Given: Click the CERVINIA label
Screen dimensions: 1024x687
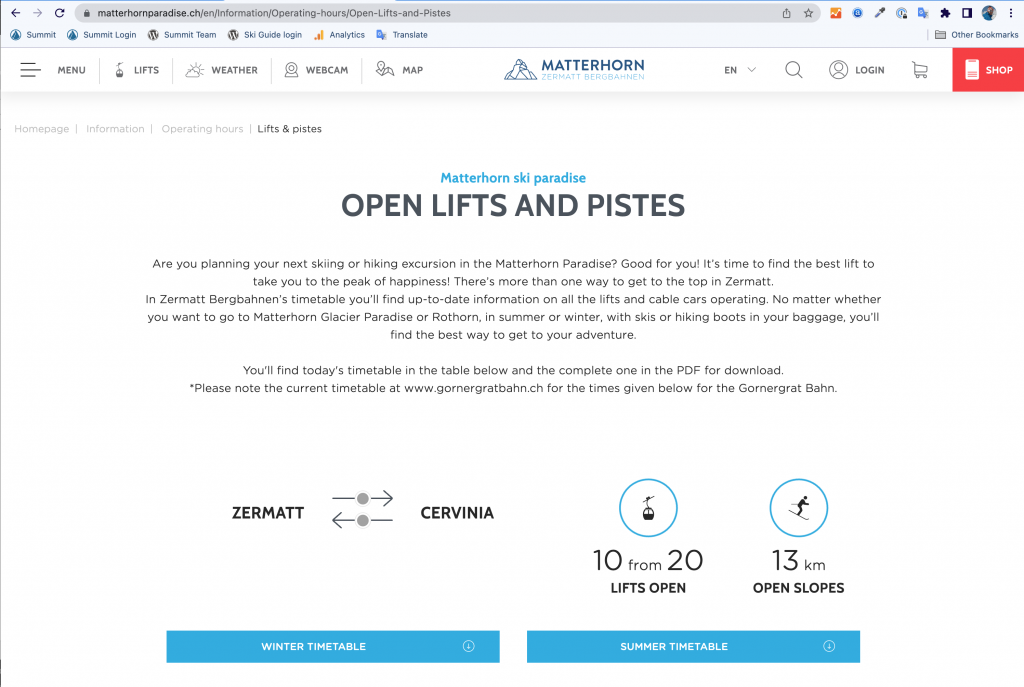Looking at the screenshot, I should pyautogui.click(x=457, y=513).
